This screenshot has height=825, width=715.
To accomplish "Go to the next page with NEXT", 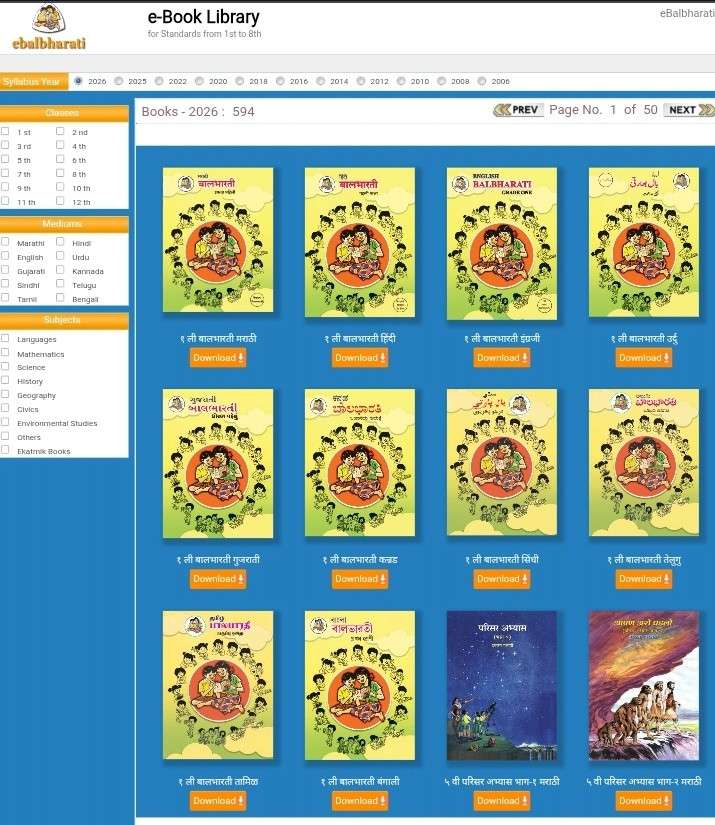I will coord(689,110).
